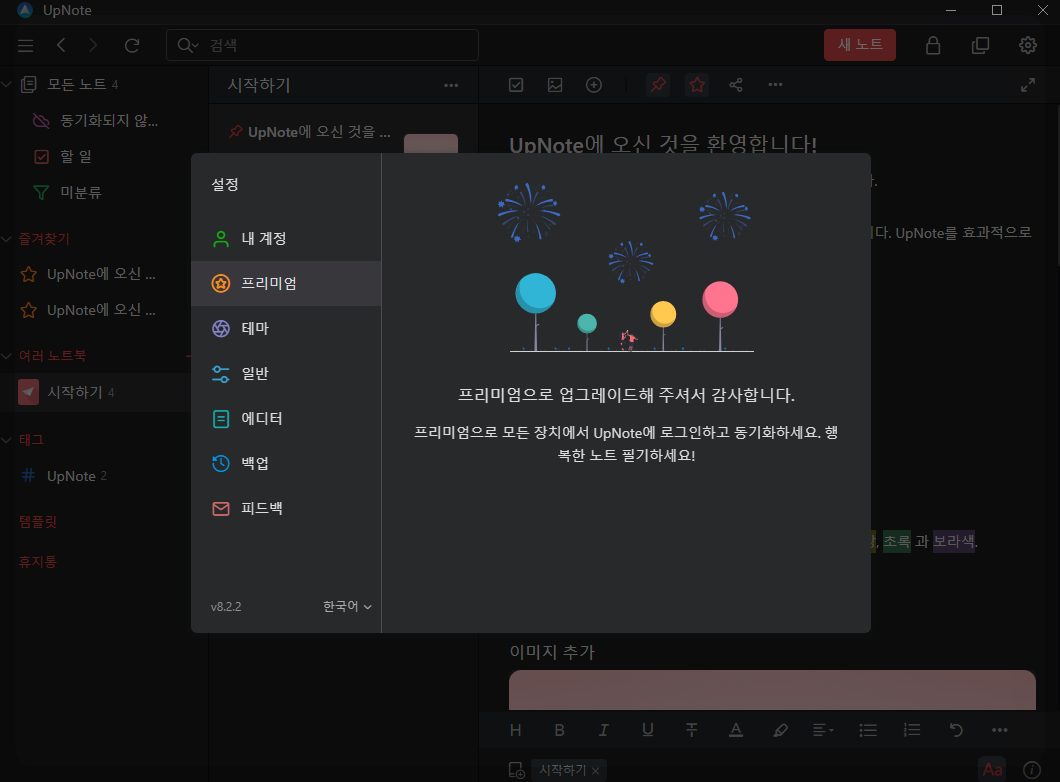Screen dimensions: 1060x782
Task: Open the highlighter color tool
Action: point(780,730)
